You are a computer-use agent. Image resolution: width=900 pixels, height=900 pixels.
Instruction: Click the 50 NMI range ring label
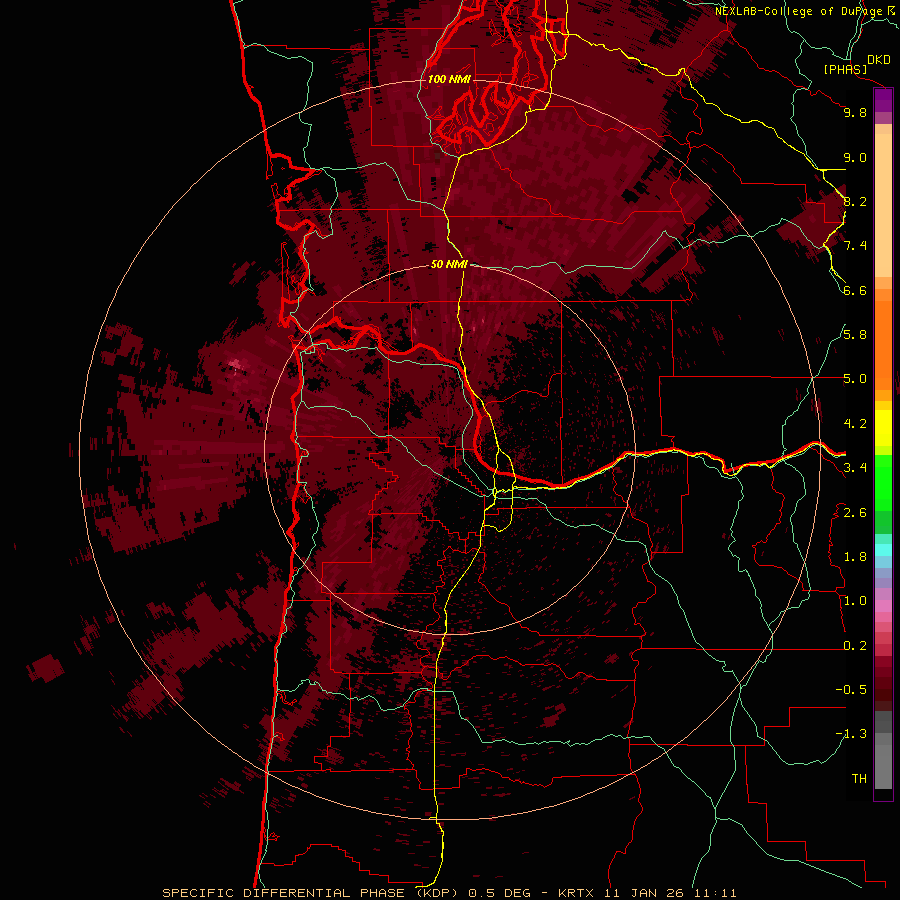[449, 264]
